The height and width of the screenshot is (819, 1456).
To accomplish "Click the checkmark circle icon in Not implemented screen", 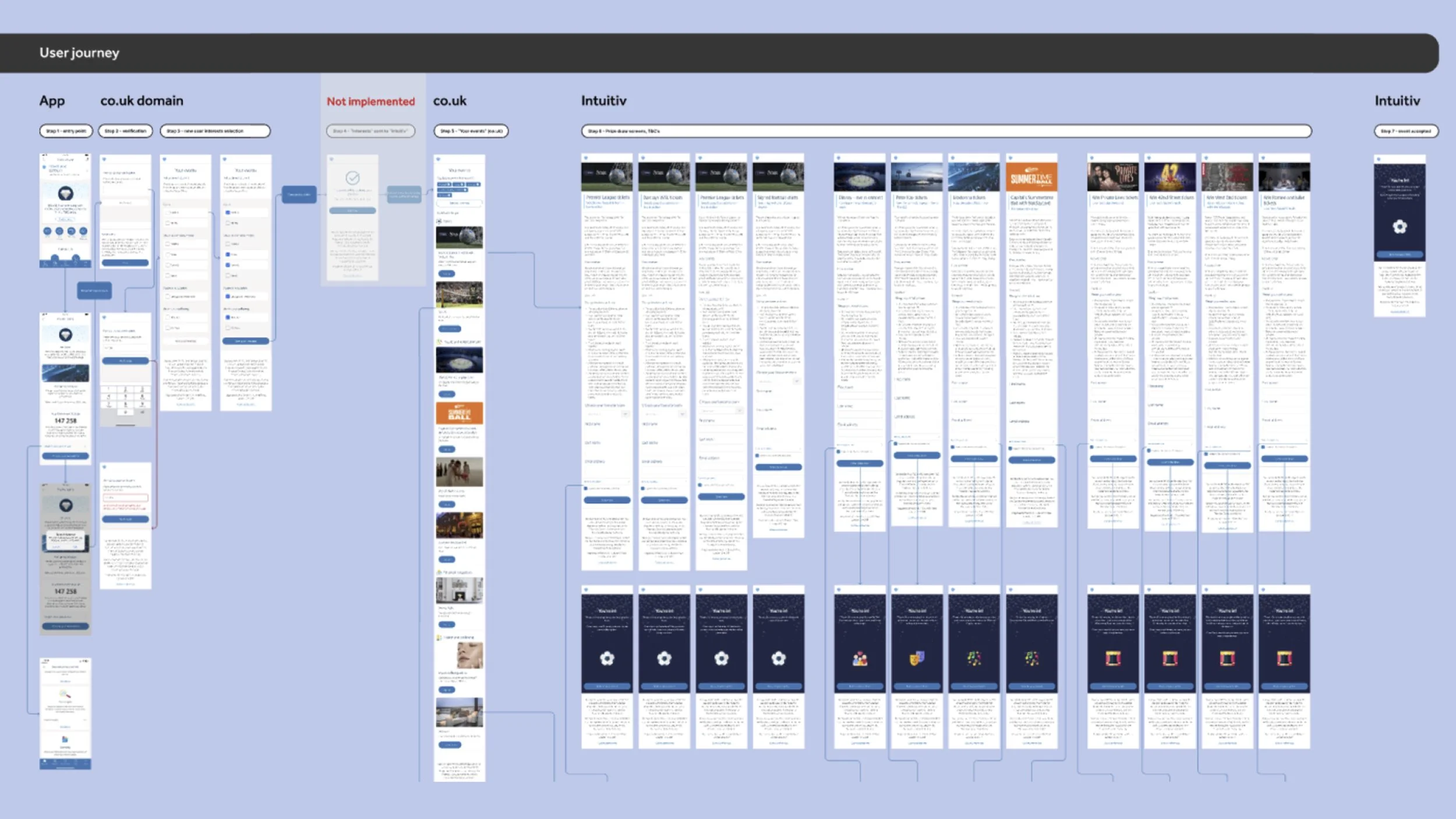I will click(352, 178).
